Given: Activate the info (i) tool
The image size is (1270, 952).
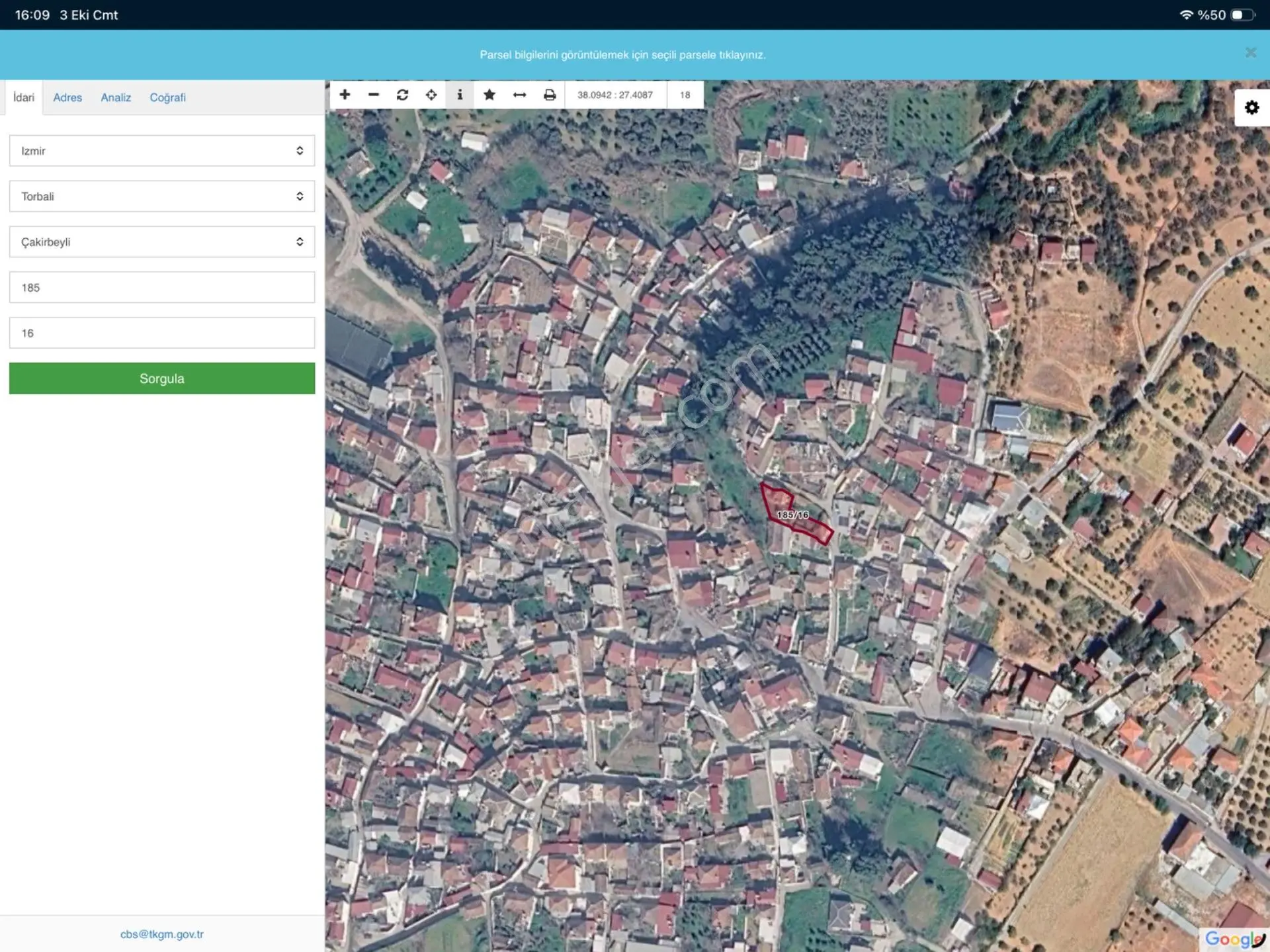Looking at the screenshot, I should coord(460,95).
